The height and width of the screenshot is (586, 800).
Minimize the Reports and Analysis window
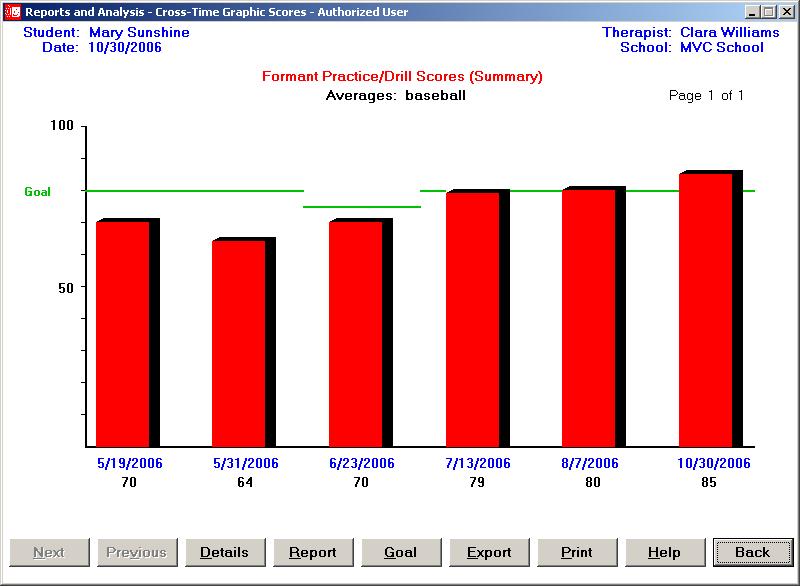pyautogui.click(x=752, y=12)
